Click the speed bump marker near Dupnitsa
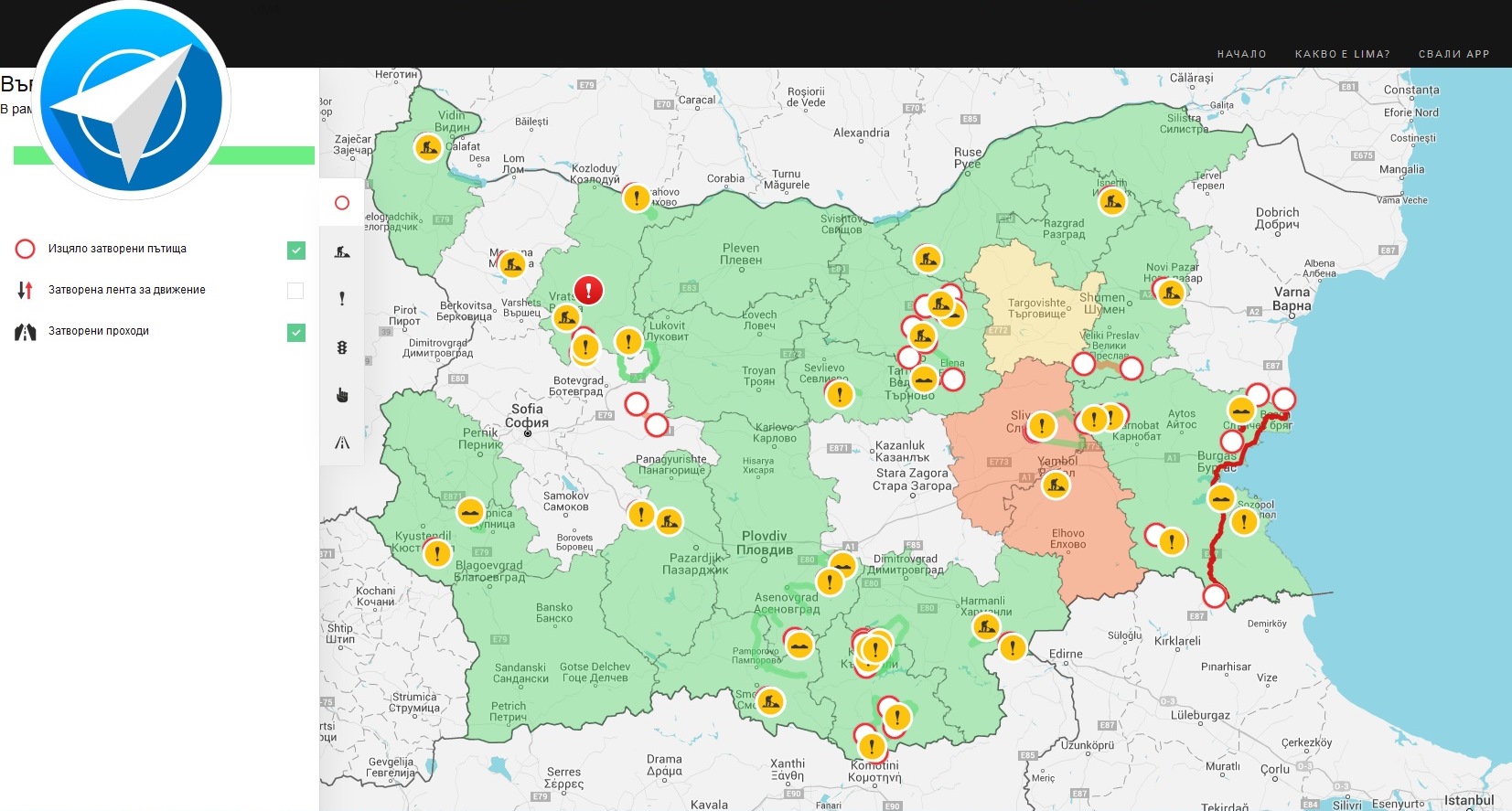This screenshot has height=811, width=1512. pos(470,512)
